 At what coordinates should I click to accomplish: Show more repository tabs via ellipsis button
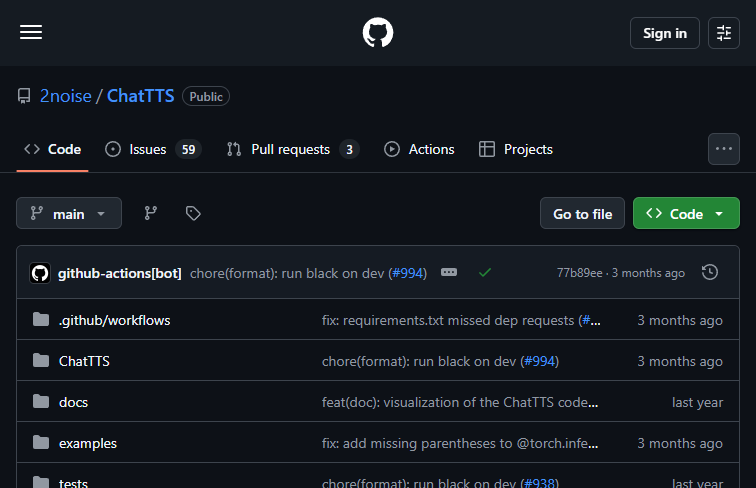pos(724,149)
